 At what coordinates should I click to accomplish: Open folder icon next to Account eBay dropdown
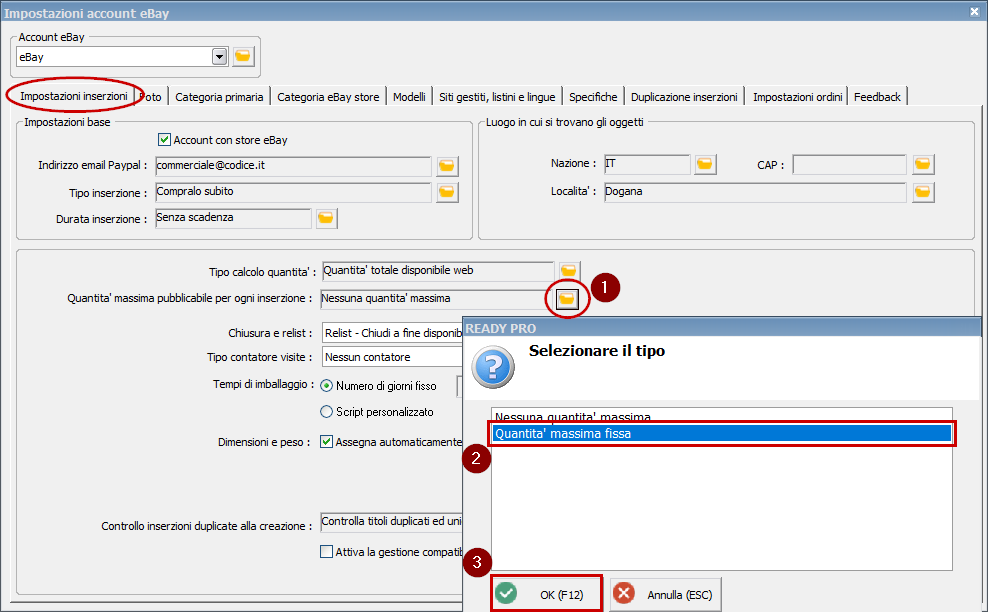click(243, 57)
